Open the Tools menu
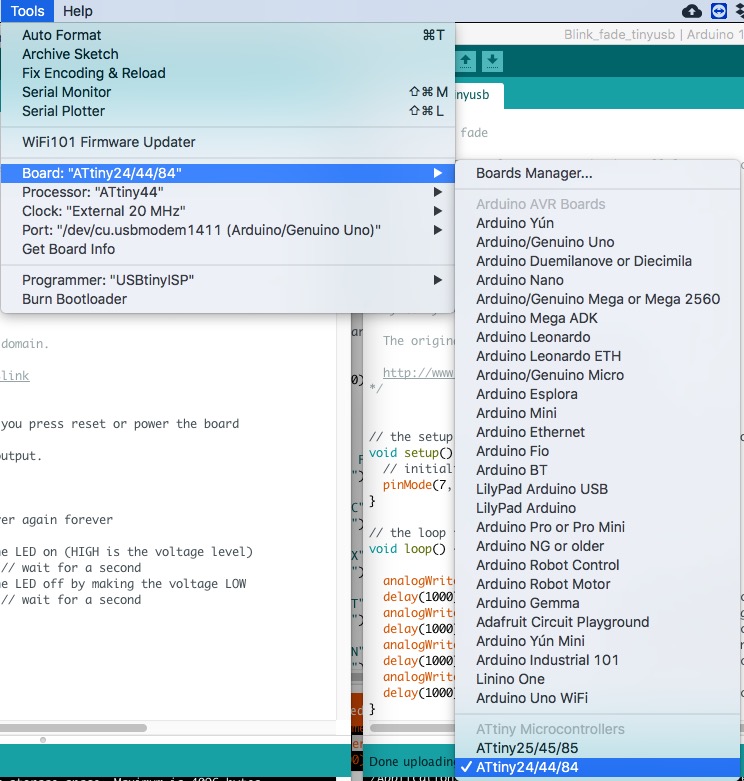744x781 pixels. [x=27, y=11]
